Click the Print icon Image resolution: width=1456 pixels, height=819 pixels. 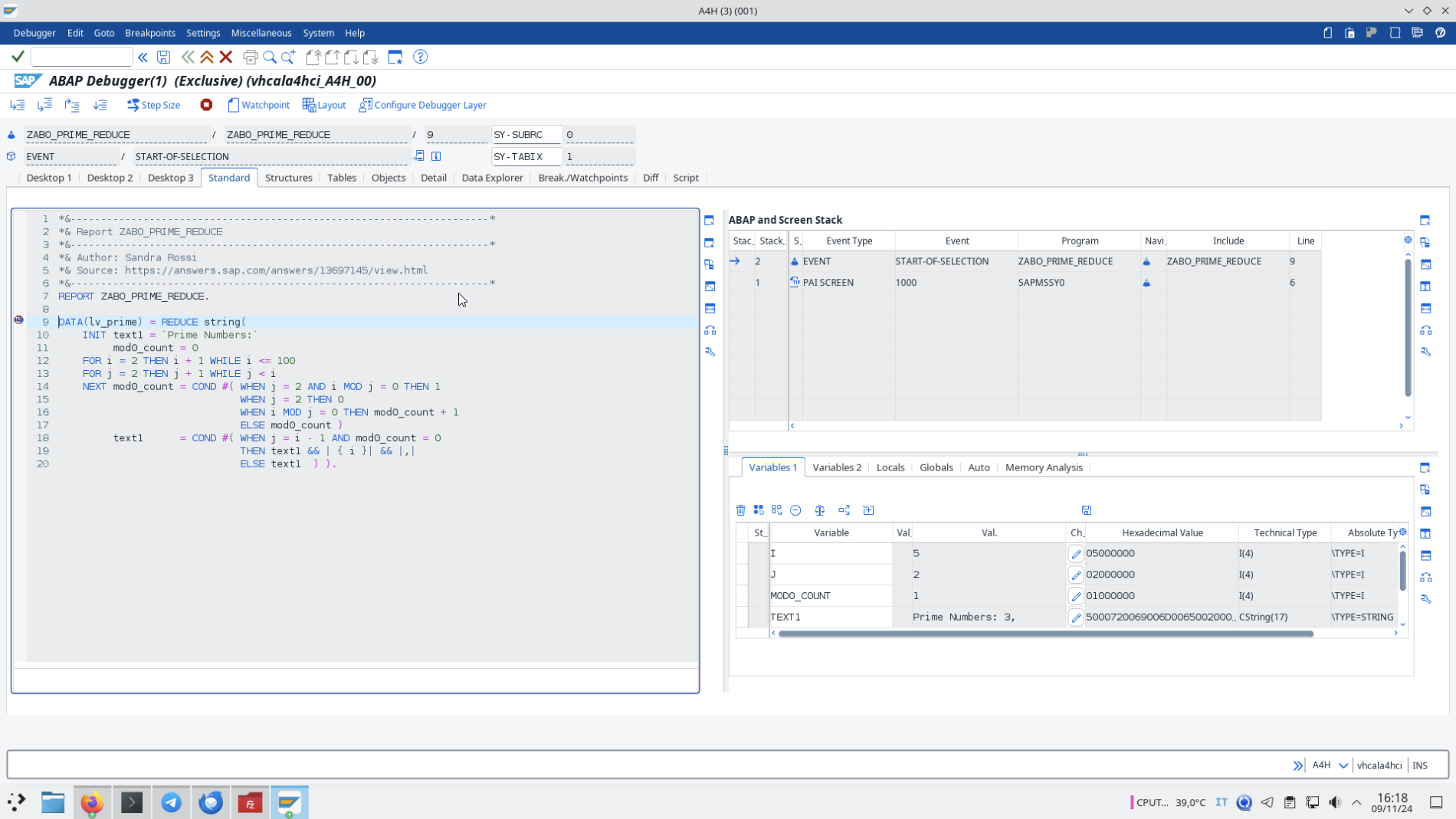(x=250, y=57)
